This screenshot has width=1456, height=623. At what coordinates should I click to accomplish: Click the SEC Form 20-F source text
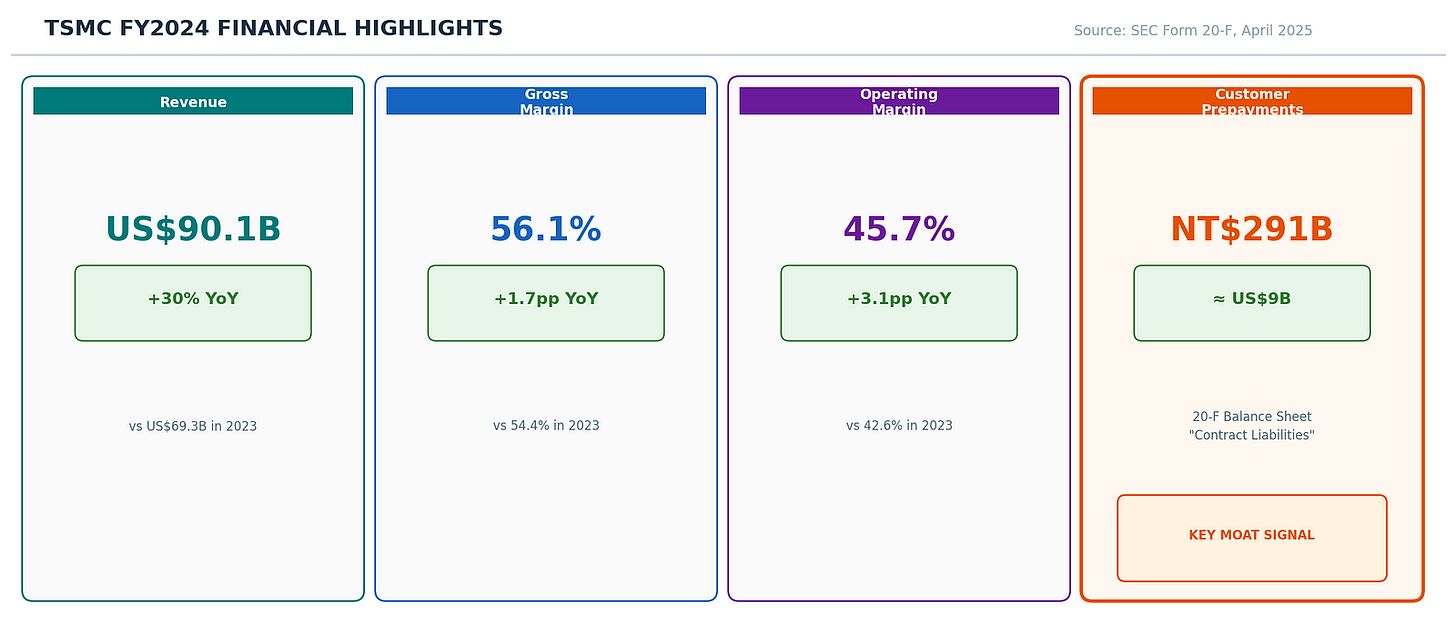[1193, 31]
